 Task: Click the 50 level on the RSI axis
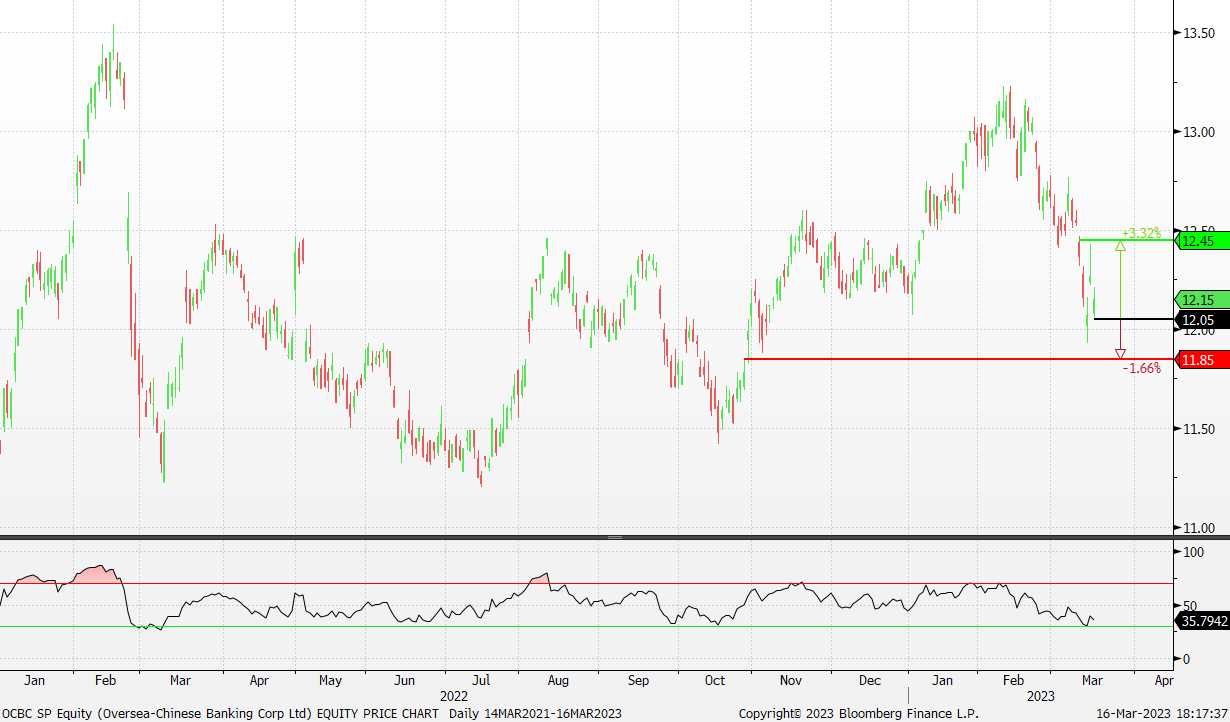click(x=1190, y=606)
